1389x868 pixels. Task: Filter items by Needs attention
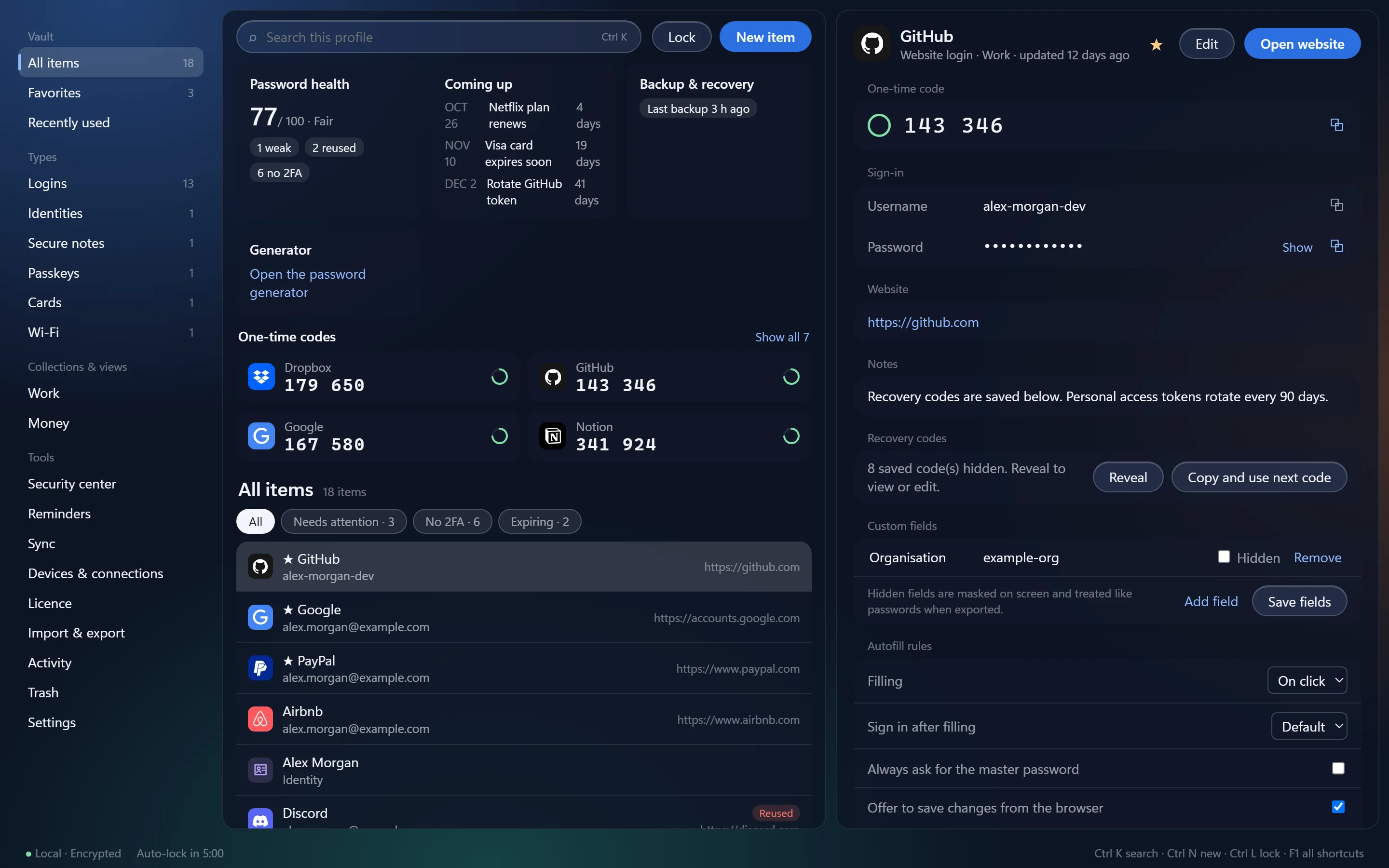[x=343, y=521]
